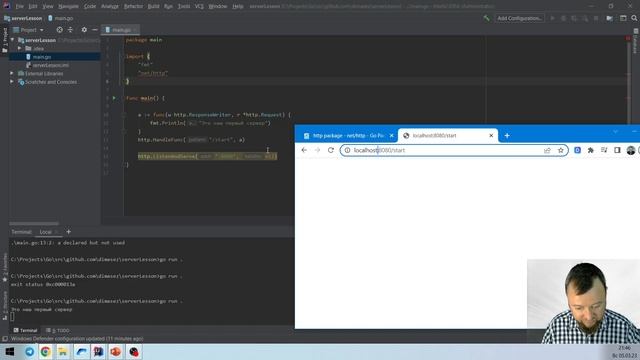Click main.go breadcrumb in navigation bar
This screenshot has width=640, height=360.
61,18
